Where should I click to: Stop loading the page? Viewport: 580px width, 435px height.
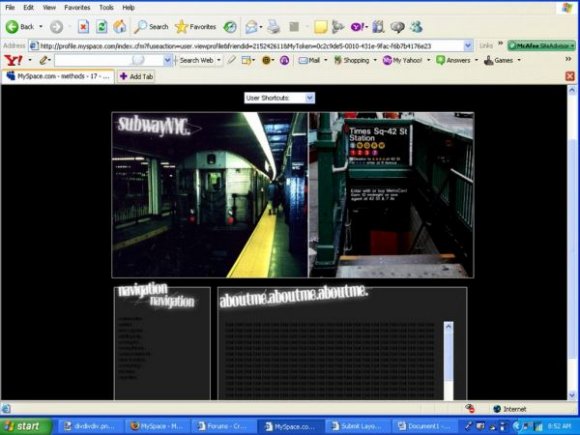[83, 27]
